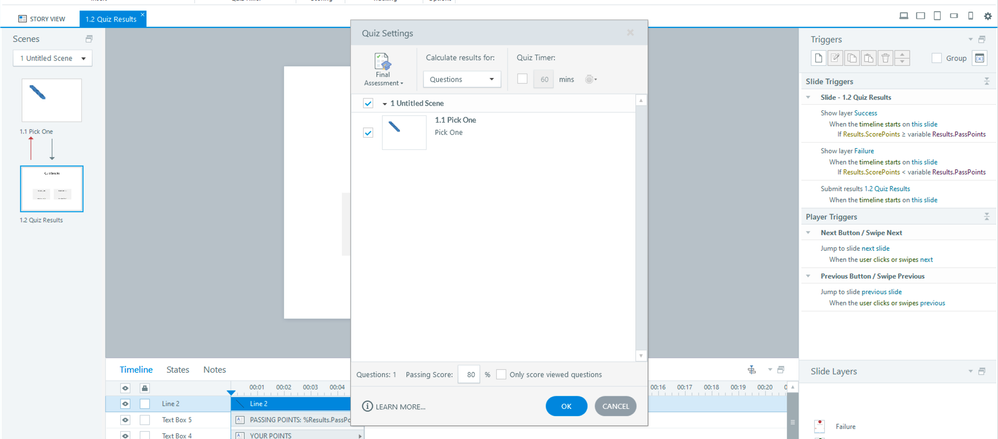Click the timeline playhead marker

click(x=231, y=393)
